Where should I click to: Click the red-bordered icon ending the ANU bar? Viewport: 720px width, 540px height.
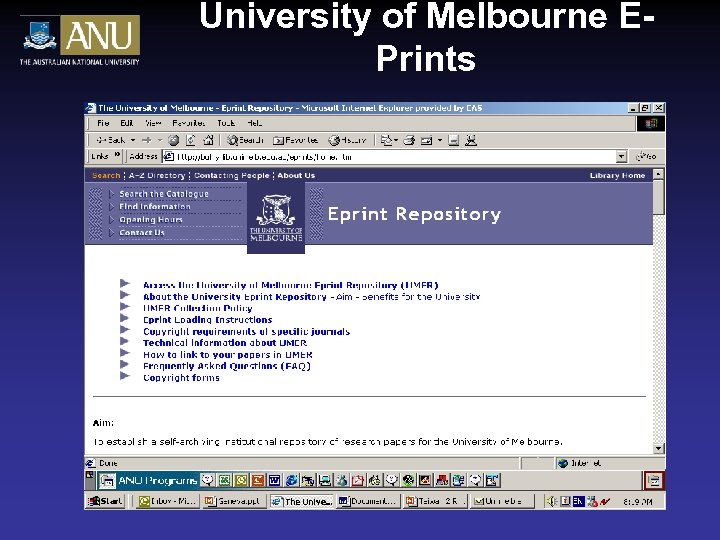pos(653,481)
